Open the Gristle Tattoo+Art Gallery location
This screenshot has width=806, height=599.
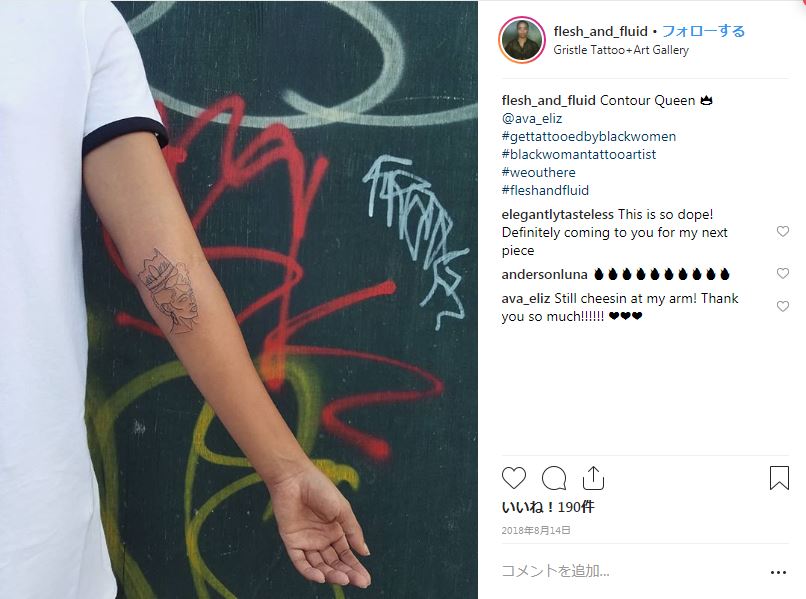click(x=620, y=50)
